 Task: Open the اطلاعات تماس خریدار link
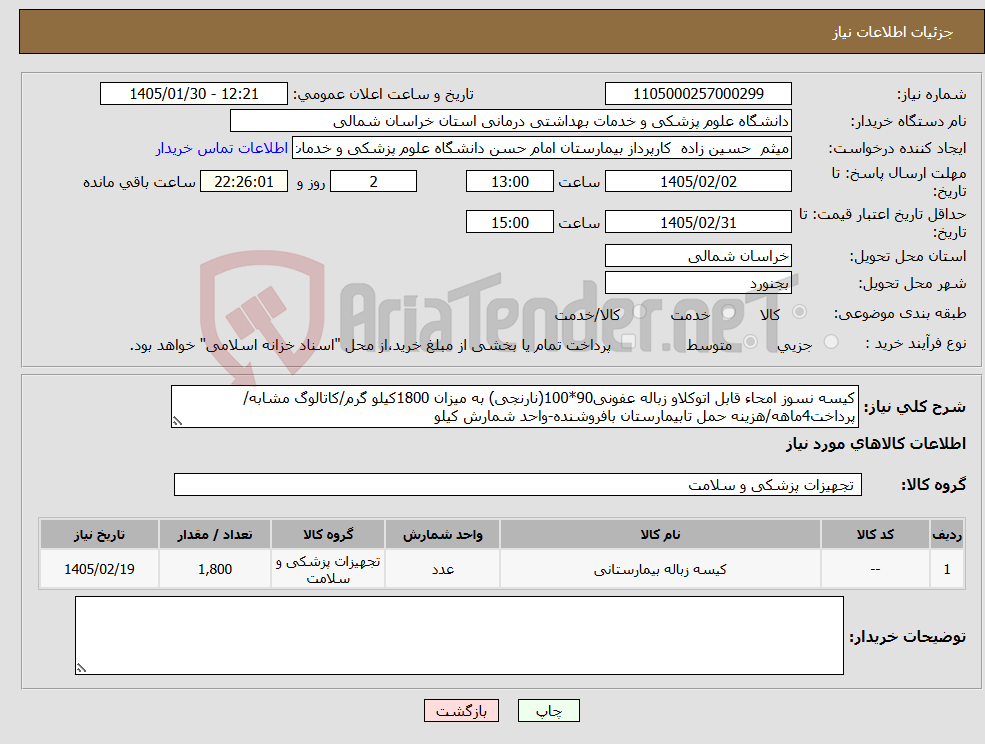click(x=222, y=148)
